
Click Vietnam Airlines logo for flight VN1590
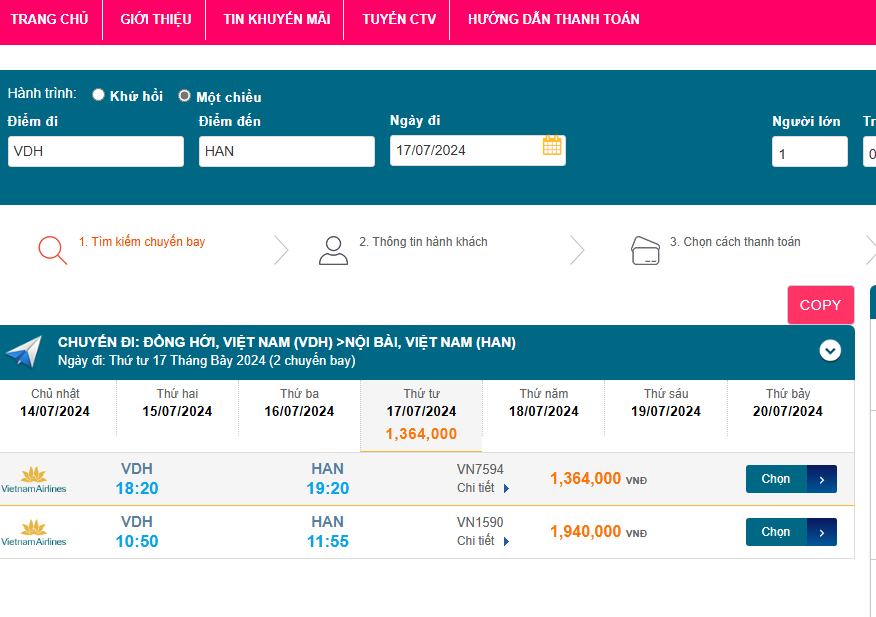34,532
